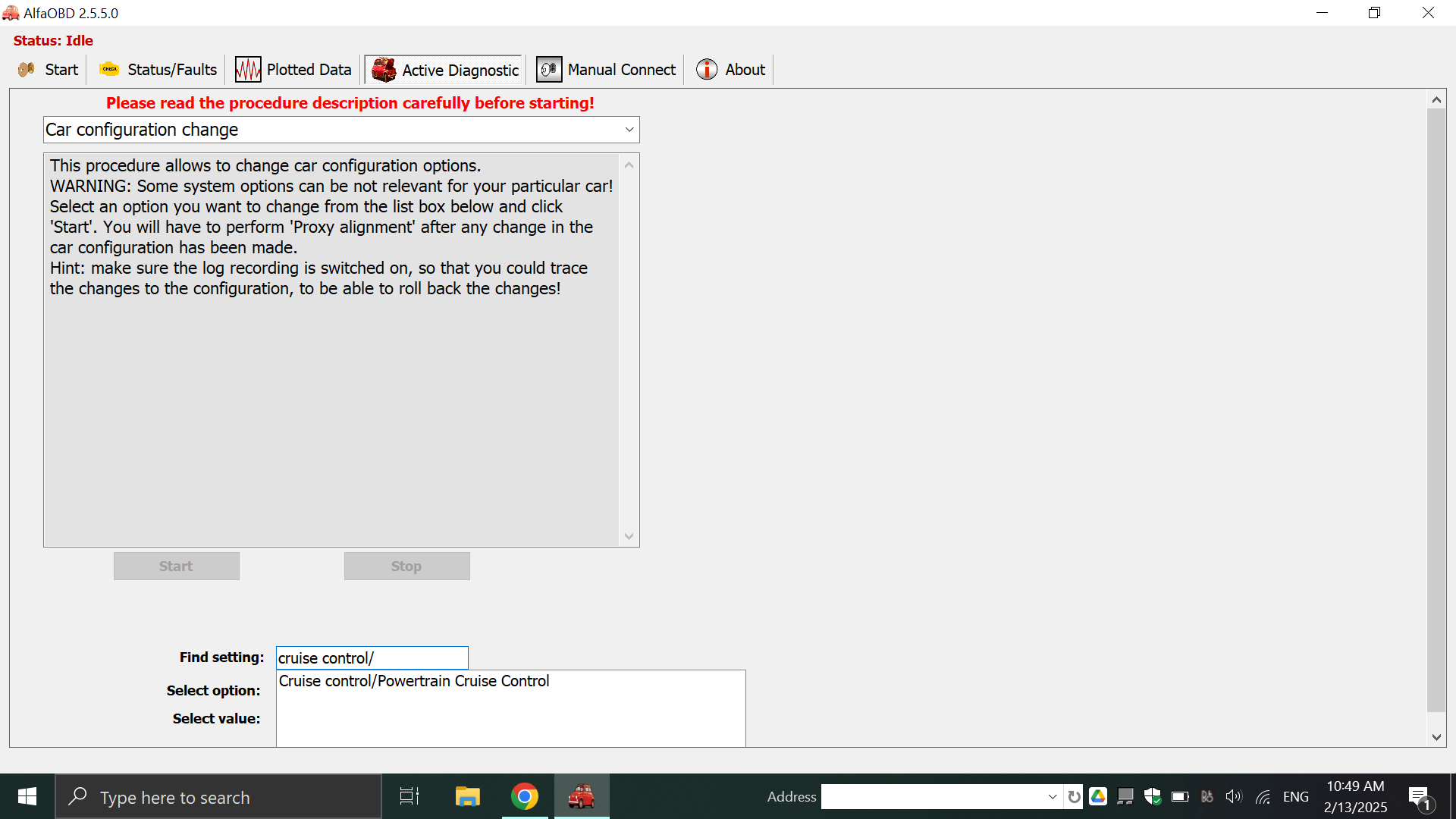Click the search magnifier icon on taskbar
Viewport: 1456px width, 819px height.
click(77, 796)
